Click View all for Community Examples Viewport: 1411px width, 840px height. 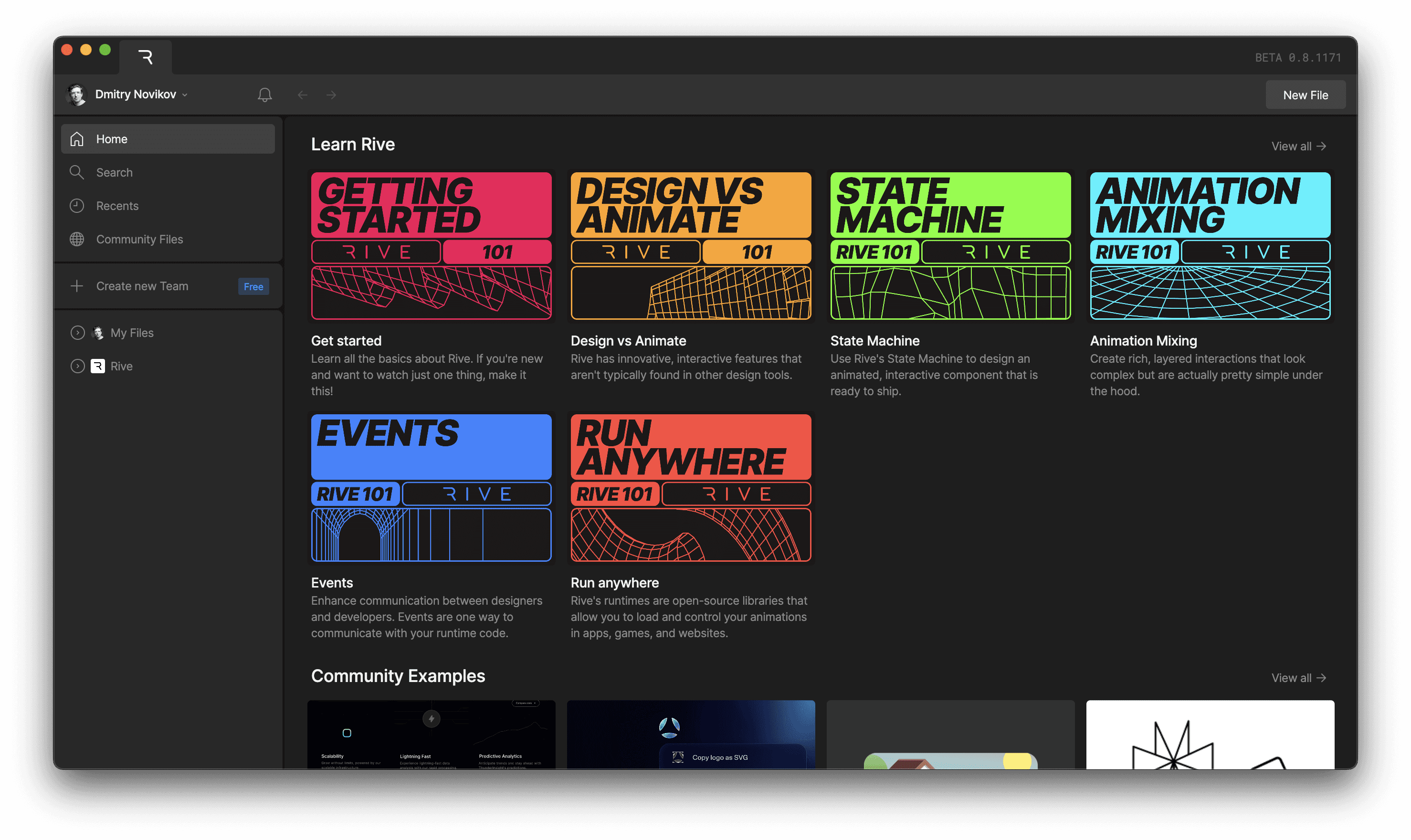click(x=1298, y=678)
